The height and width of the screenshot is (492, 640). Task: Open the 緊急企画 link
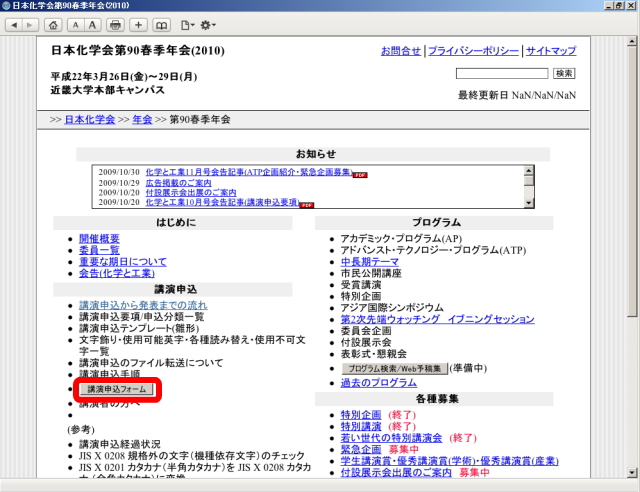pos(361,450)
